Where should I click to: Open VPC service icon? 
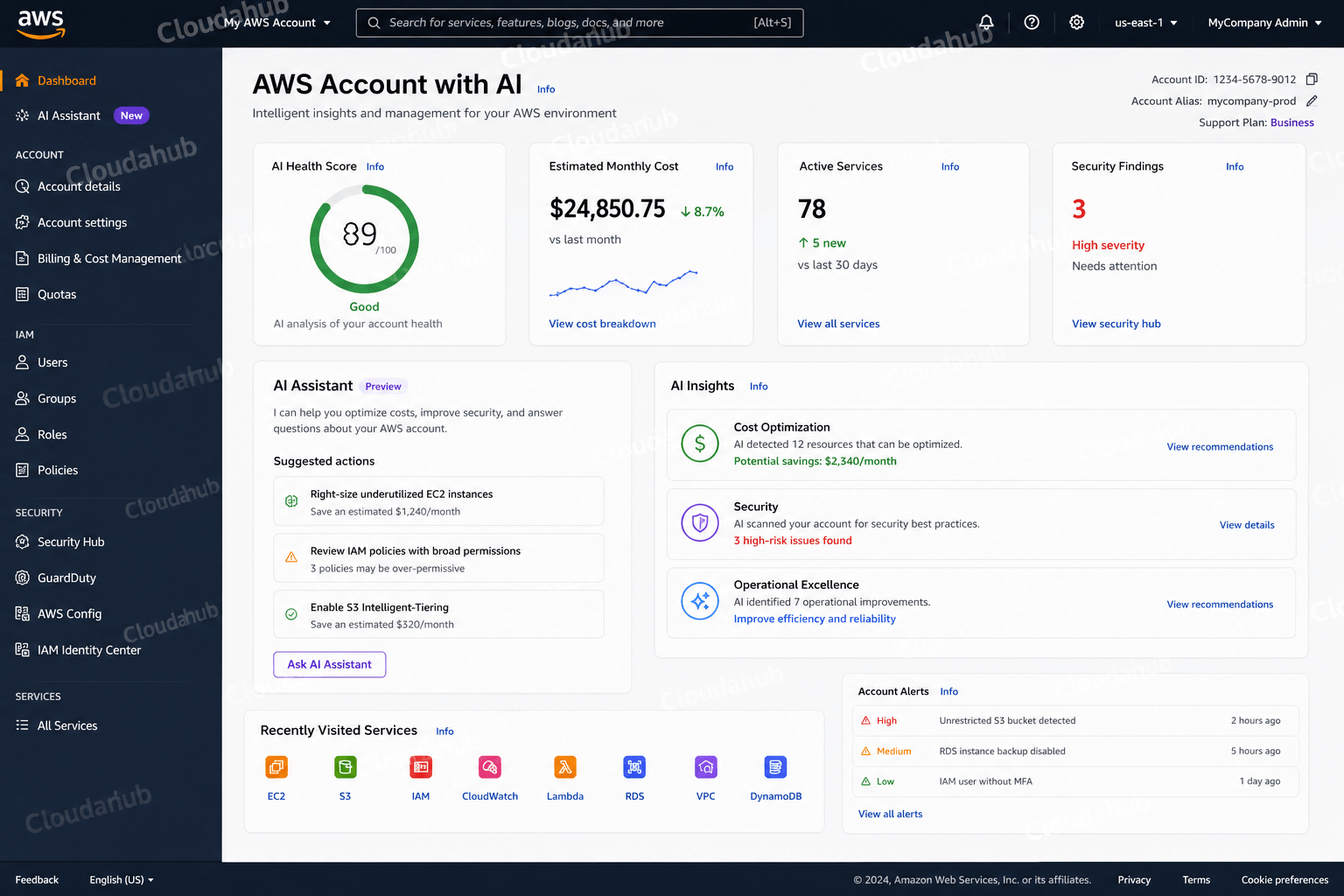coord(706,767)
